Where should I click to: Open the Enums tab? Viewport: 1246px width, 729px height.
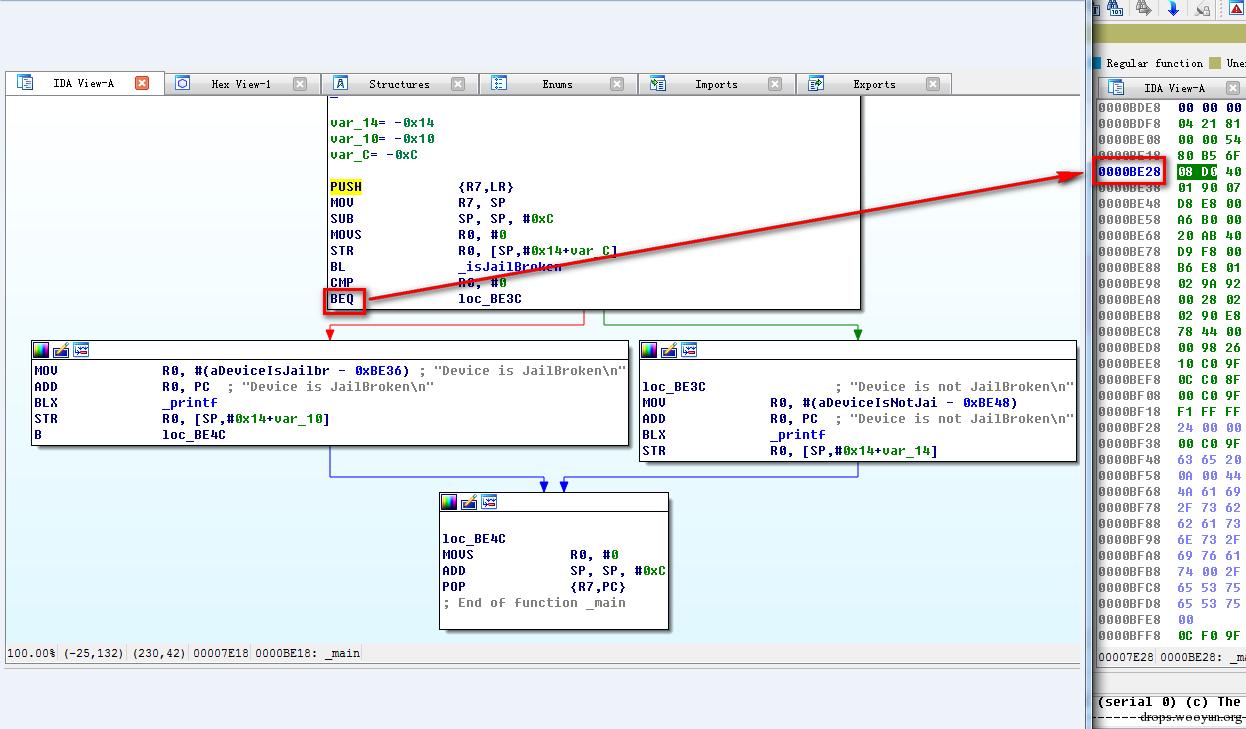coord(557,84)
